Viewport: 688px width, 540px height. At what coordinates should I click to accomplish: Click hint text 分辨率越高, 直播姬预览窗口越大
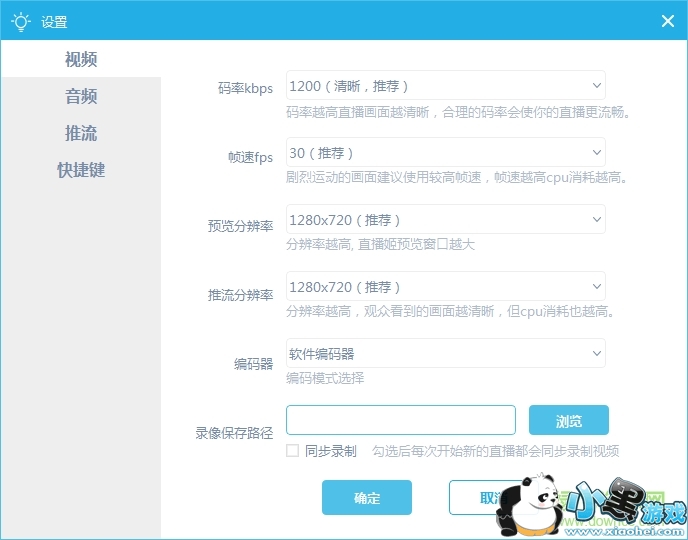tap(380, 244)
